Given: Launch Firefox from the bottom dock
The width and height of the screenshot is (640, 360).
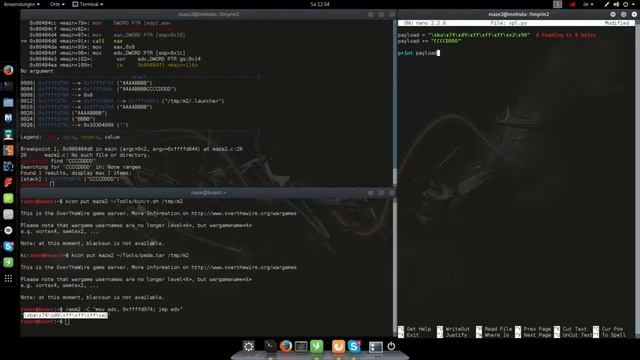Looking at the screenshot, I should (286, 347).
